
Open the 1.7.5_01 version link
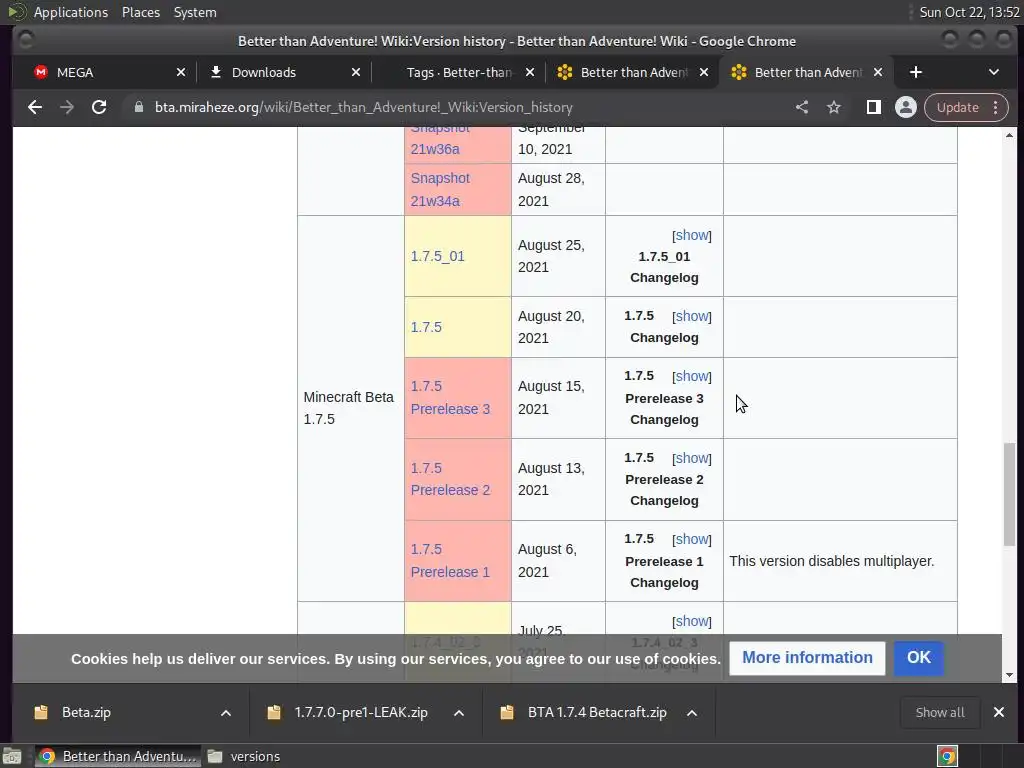point(438,256)
